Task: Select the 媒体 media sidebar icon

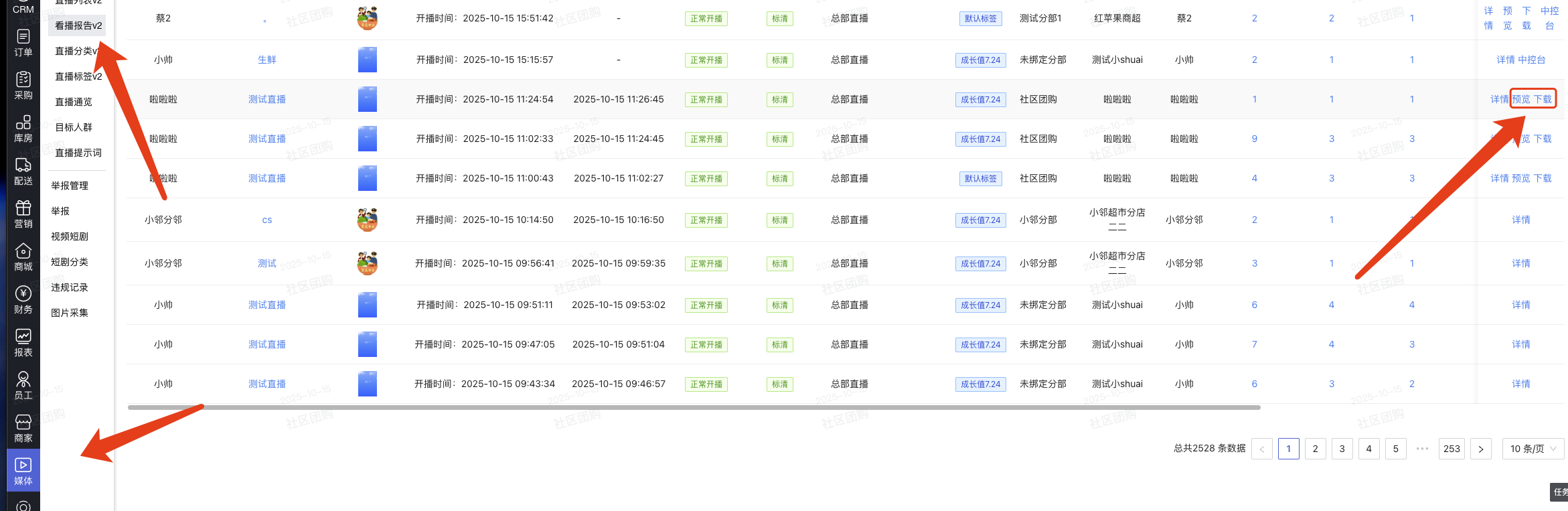Action: 23,471
